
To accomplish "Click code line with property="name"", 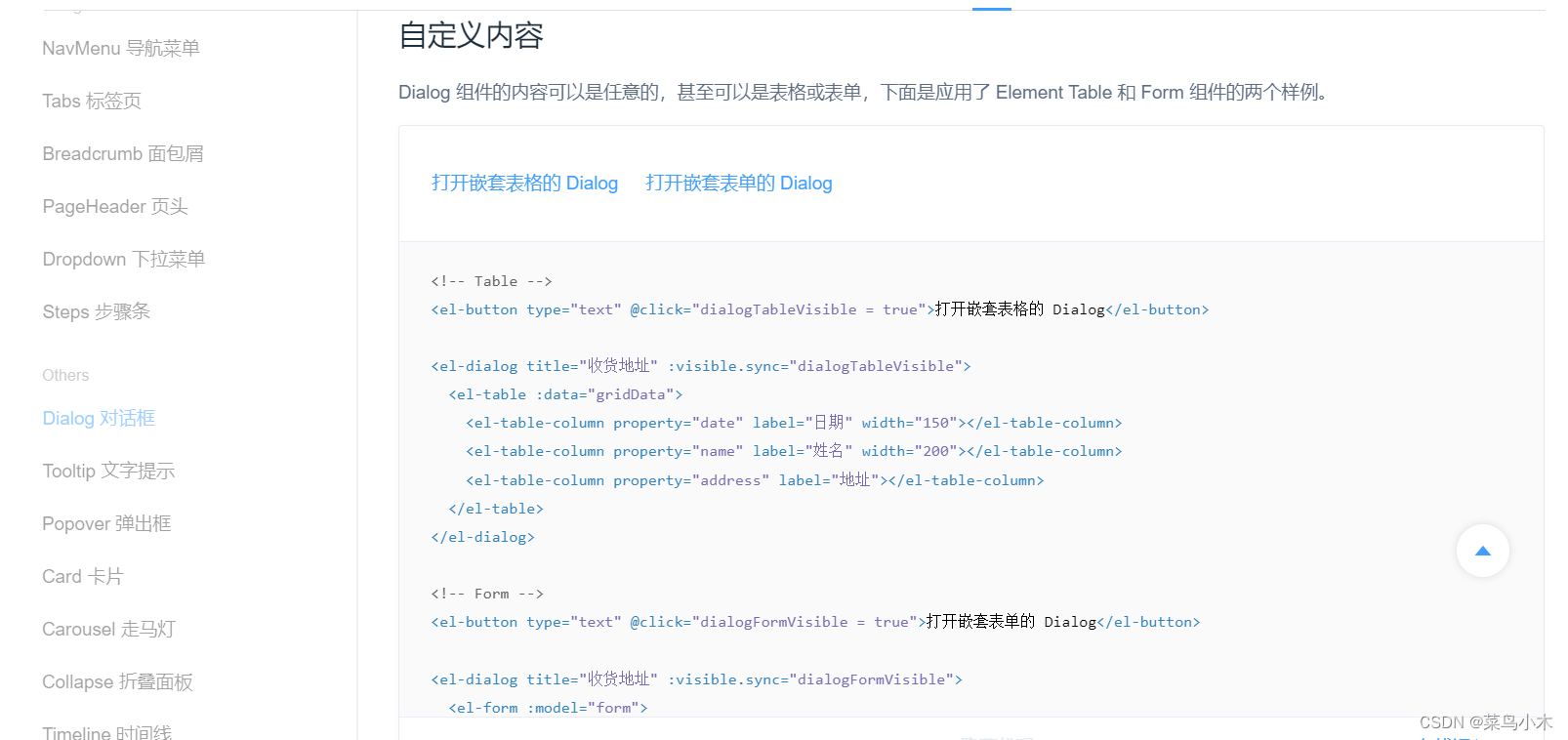I will click(794, 451).
